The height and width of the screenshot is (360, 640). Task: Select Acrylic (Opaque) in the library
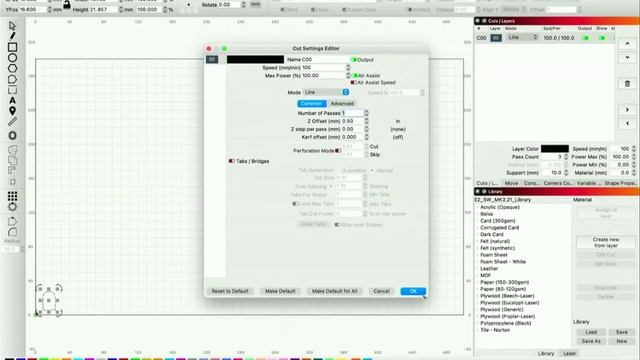[500, 207]
